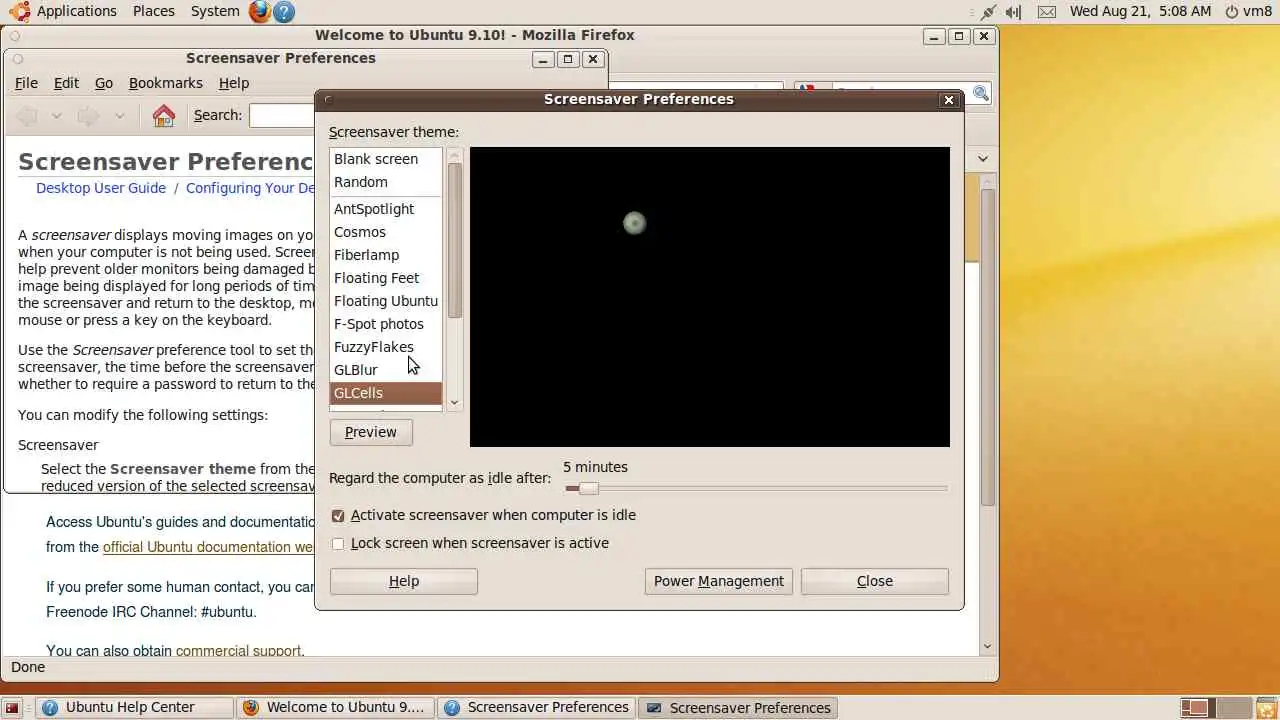
Task: Select Floating Feet theme
Action: click(386, 278)
